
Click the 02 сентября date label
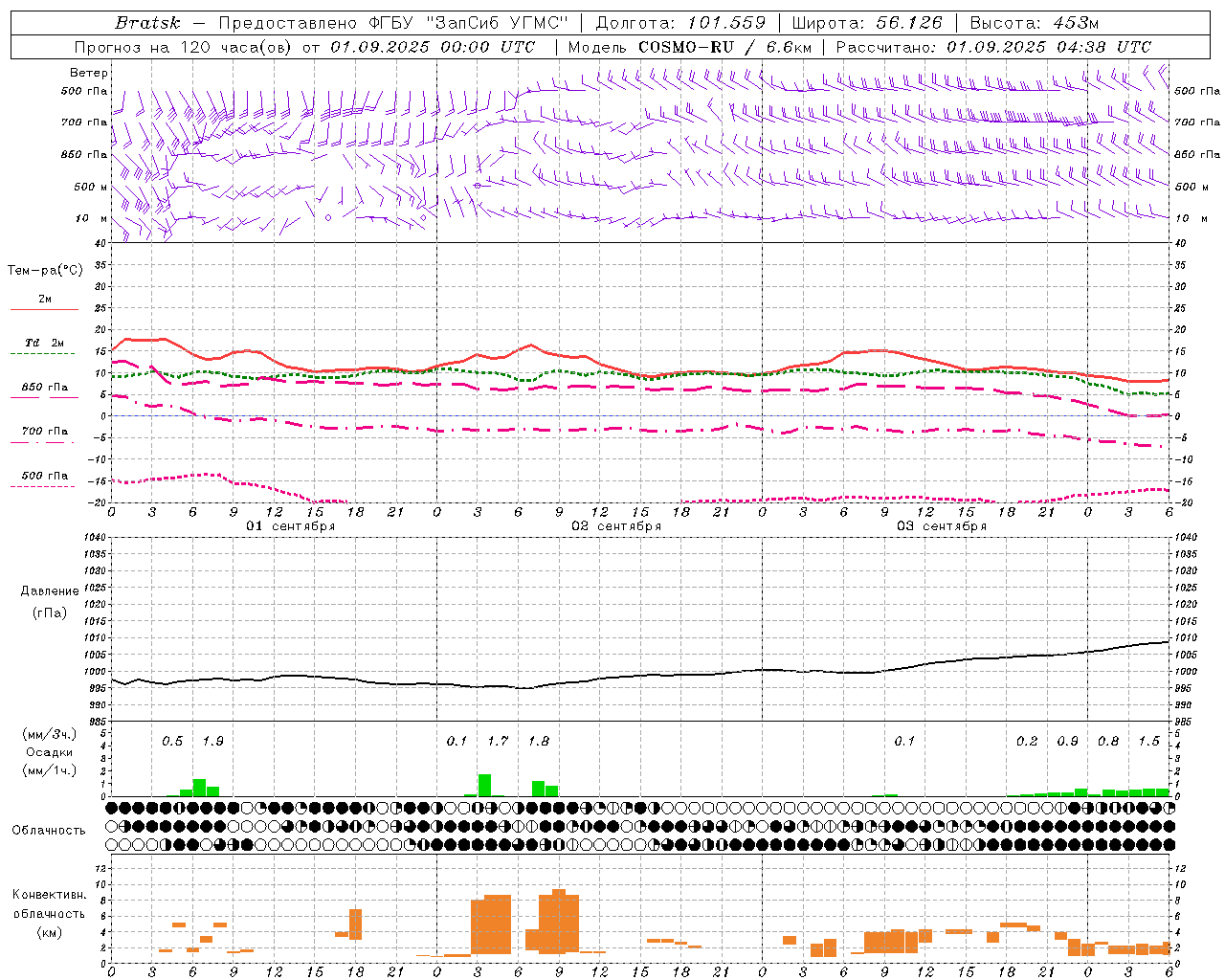(616, 526)
